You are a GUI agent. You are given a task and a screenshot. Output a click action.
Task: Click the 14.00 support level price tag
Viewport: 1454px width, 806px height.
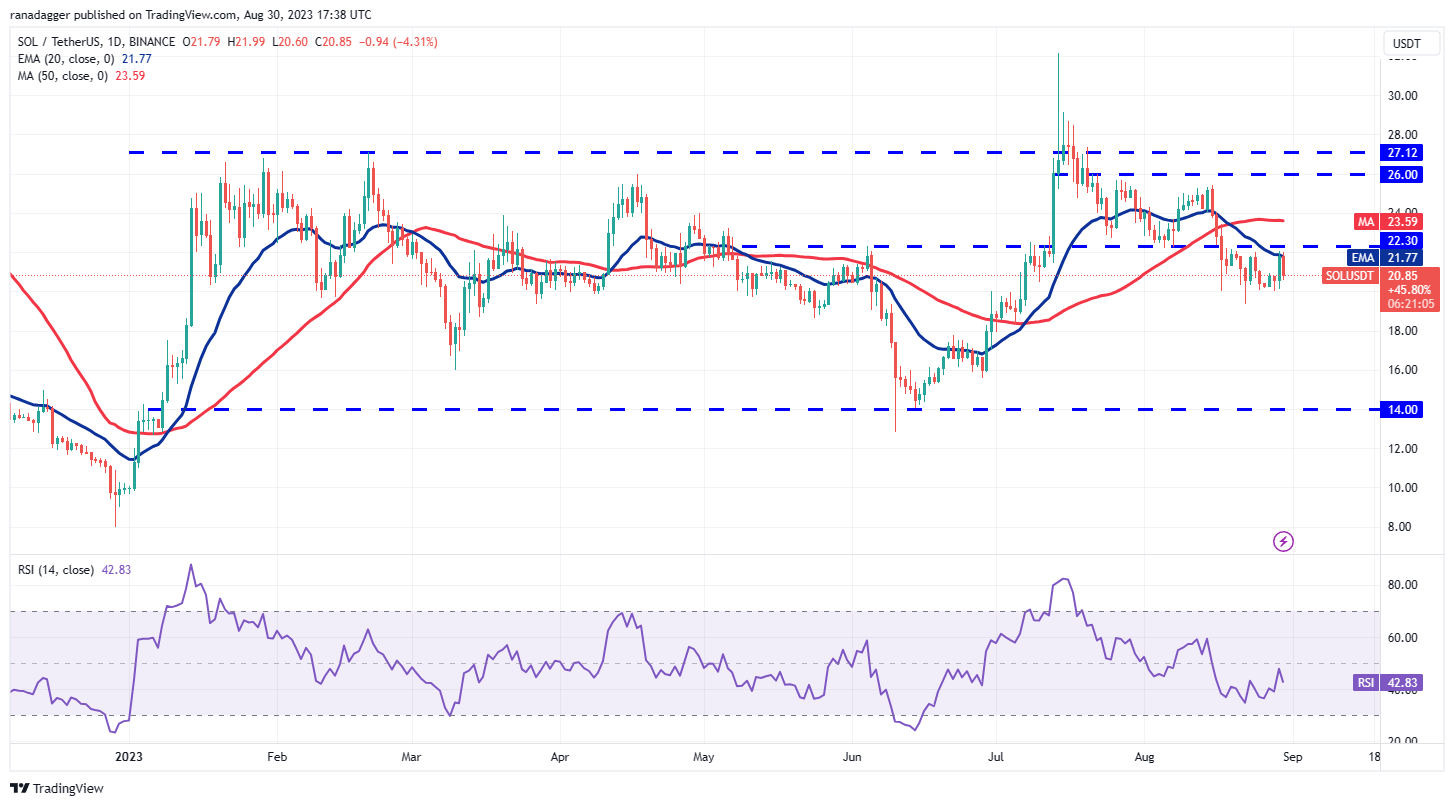click(1399, 409)
